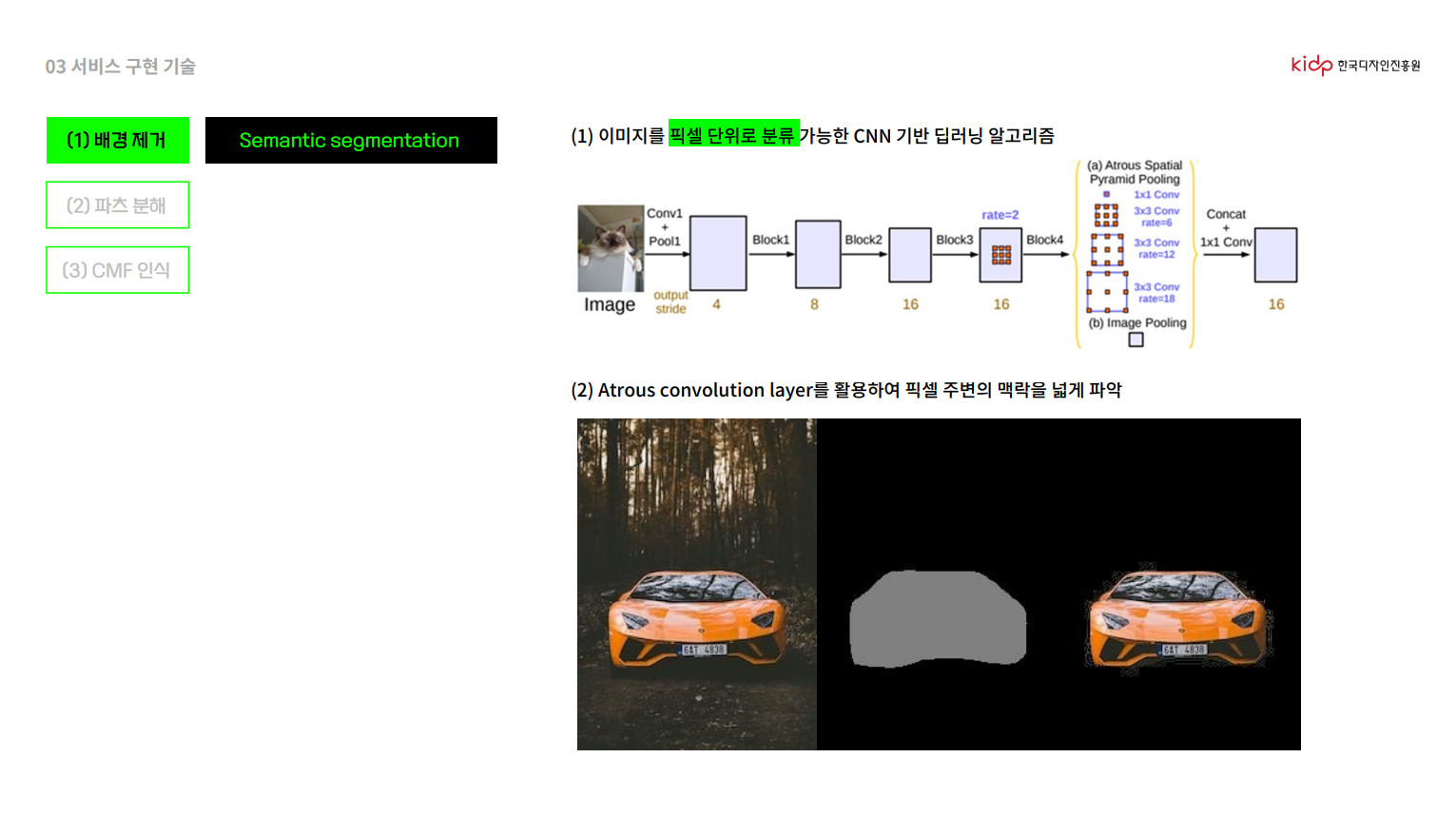The height and width of the screenshot is (816, 1456).
Task: Click the gray car segmentation mask
Action: (x=938, y=618)
